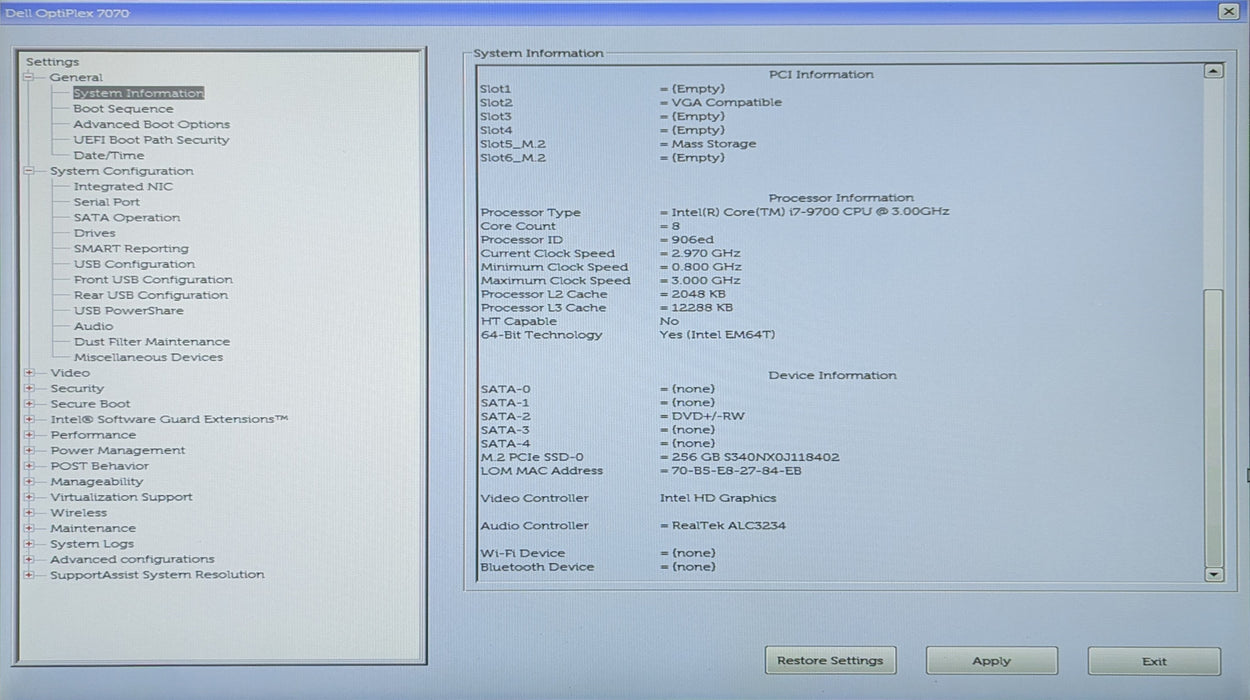Open Date/Time settings
Screen dimensions: 1250x700
(108, 155)
